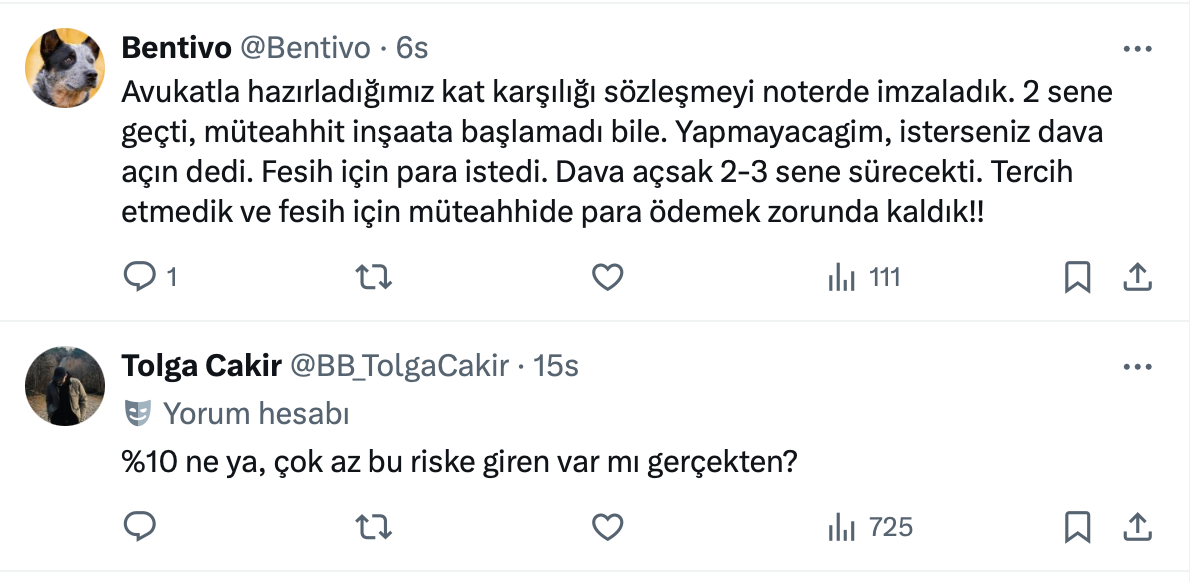This screenshot has height=582, width=1190.
Task: View analytics showing 725 views
Action: click(870, 526)
